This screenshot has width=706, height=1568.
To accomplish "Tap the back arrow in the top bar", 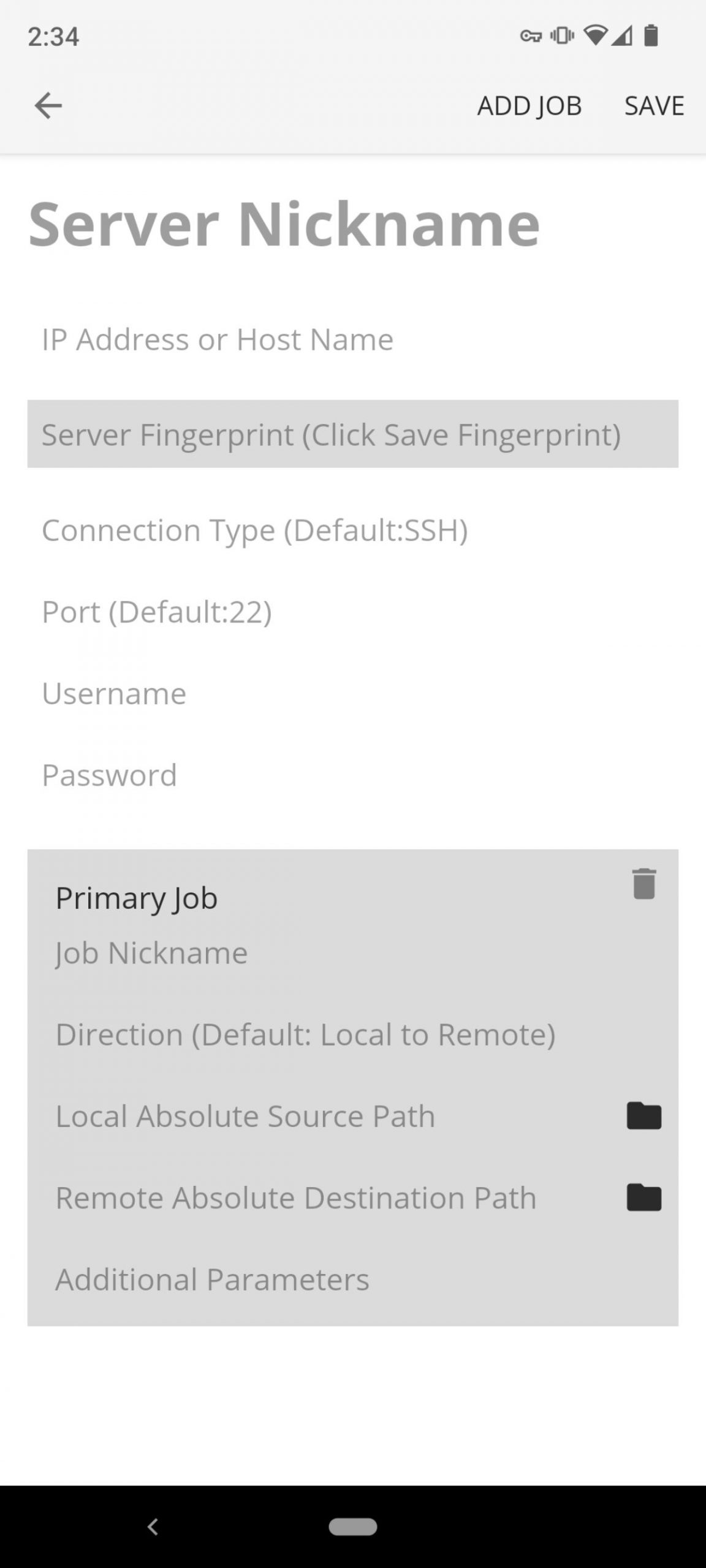I will 48,105.
